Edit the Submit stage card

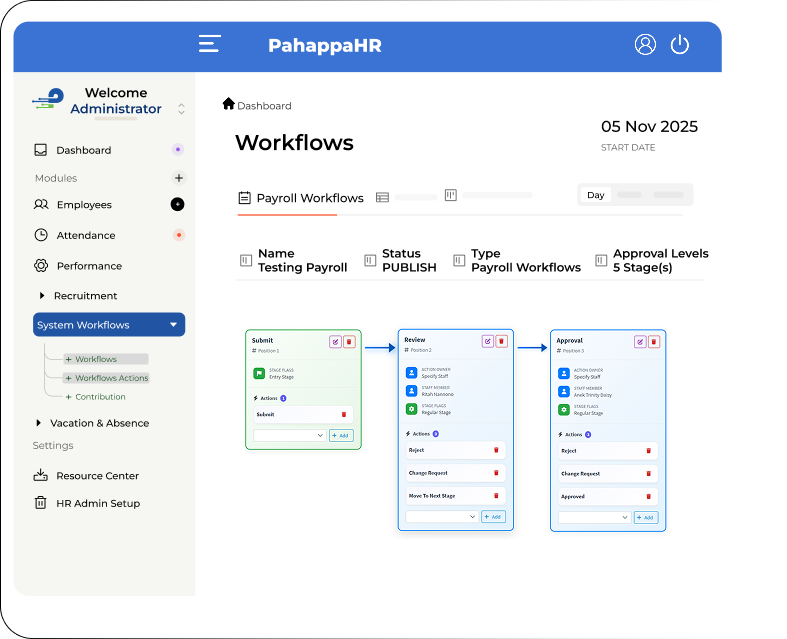[x=335, y=341]
